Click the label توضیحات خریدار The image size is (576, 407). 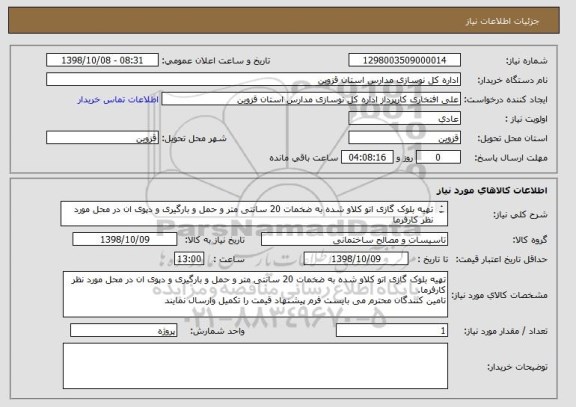[x=517, y=367]
